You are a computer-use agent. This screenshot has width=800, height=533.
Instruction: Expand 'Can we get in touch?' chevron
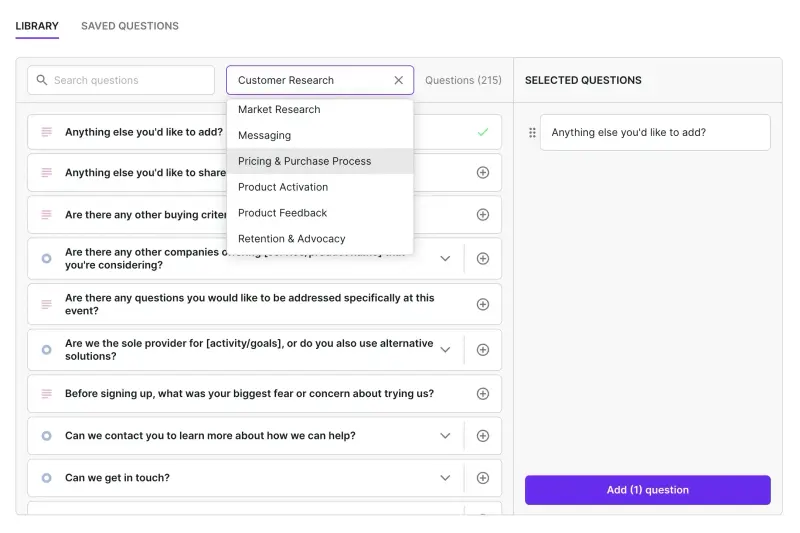[x=445, y=478]
